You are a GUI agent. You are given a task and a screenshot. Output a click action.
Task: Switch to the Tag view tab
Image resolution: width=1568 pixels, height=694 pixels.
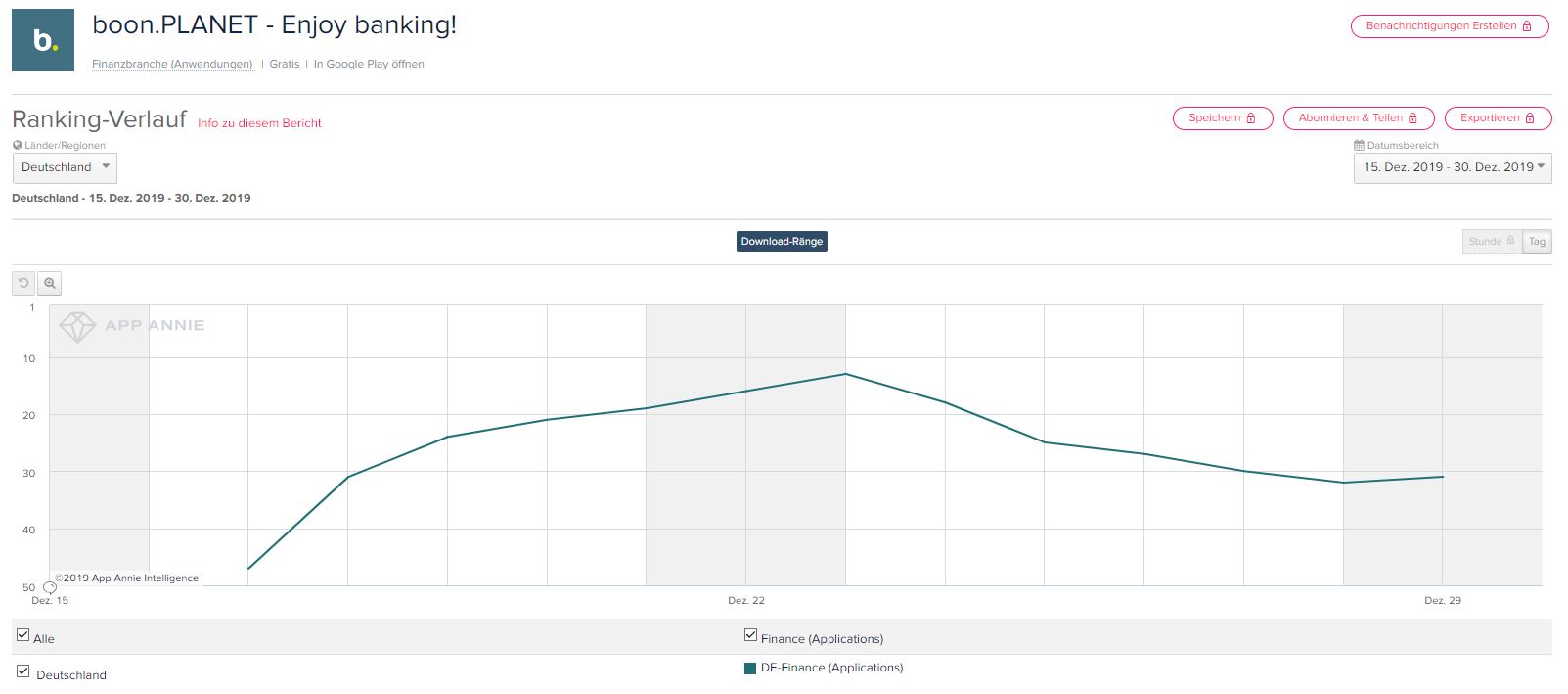pyautogui.click(x=1537, y=241)
